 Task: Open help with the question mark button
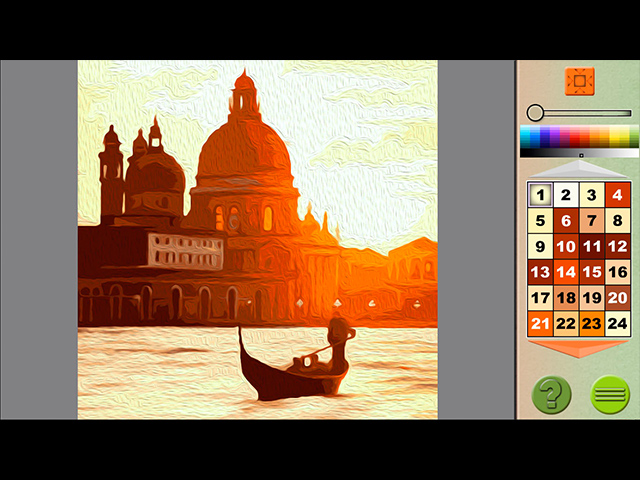[550, 394]
